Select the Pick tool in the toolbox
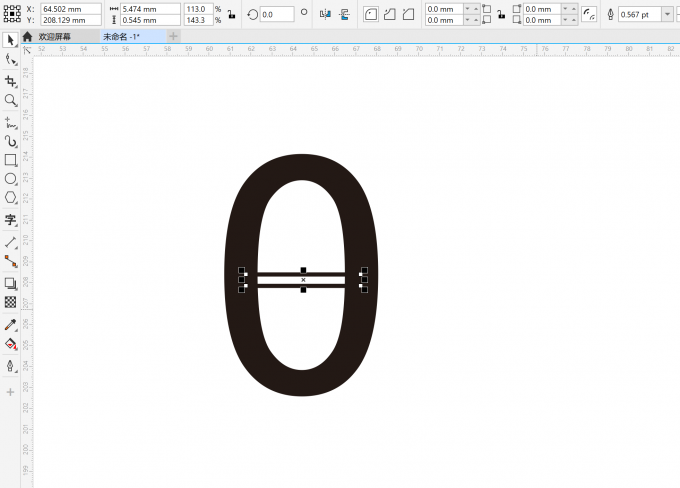This screenshot has height=488, width=680. [11, 40]
